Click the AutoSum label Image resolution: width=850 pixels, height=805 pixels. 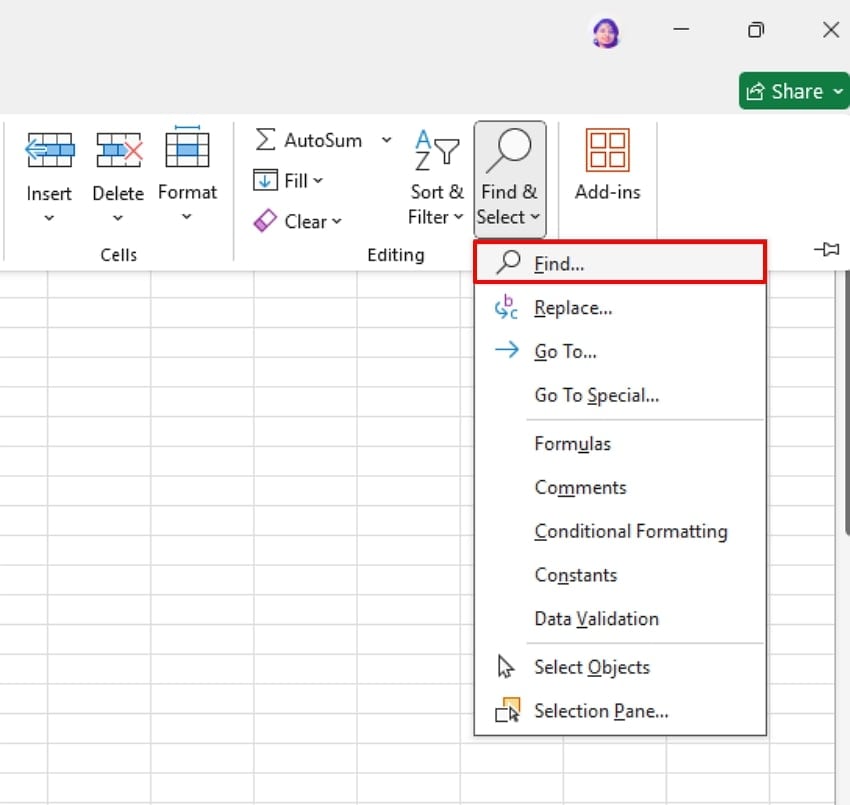(x=323, y=140)
